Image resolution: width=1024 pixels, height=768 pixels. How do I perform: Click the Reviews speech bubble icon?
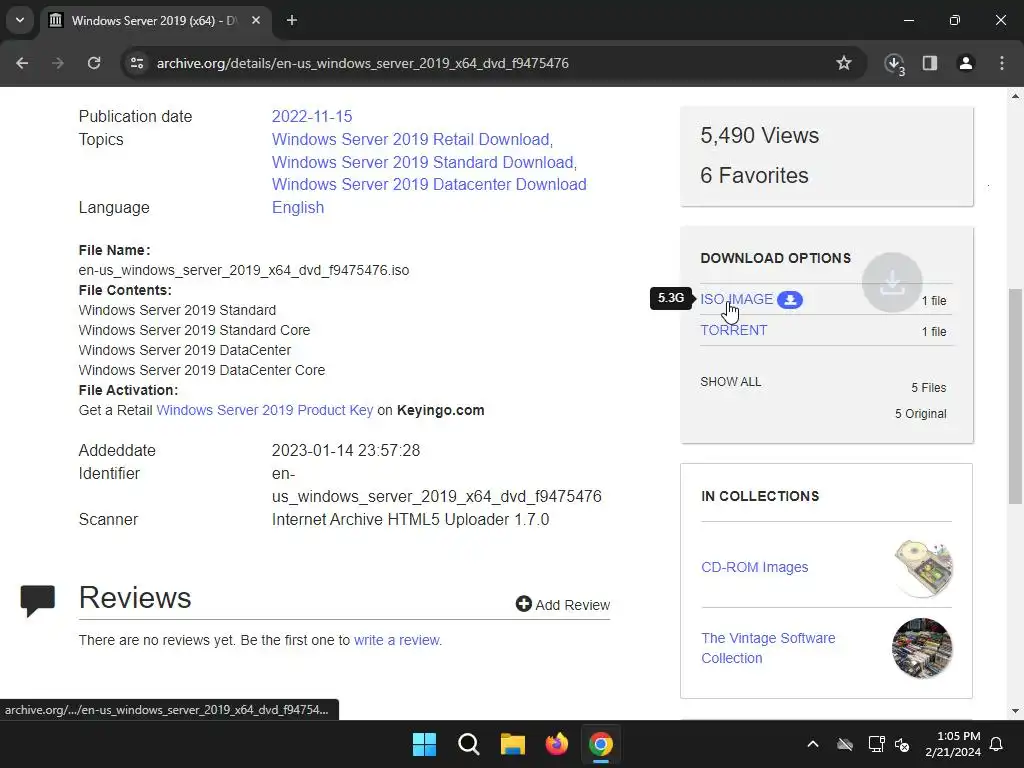tap(37, 600)
